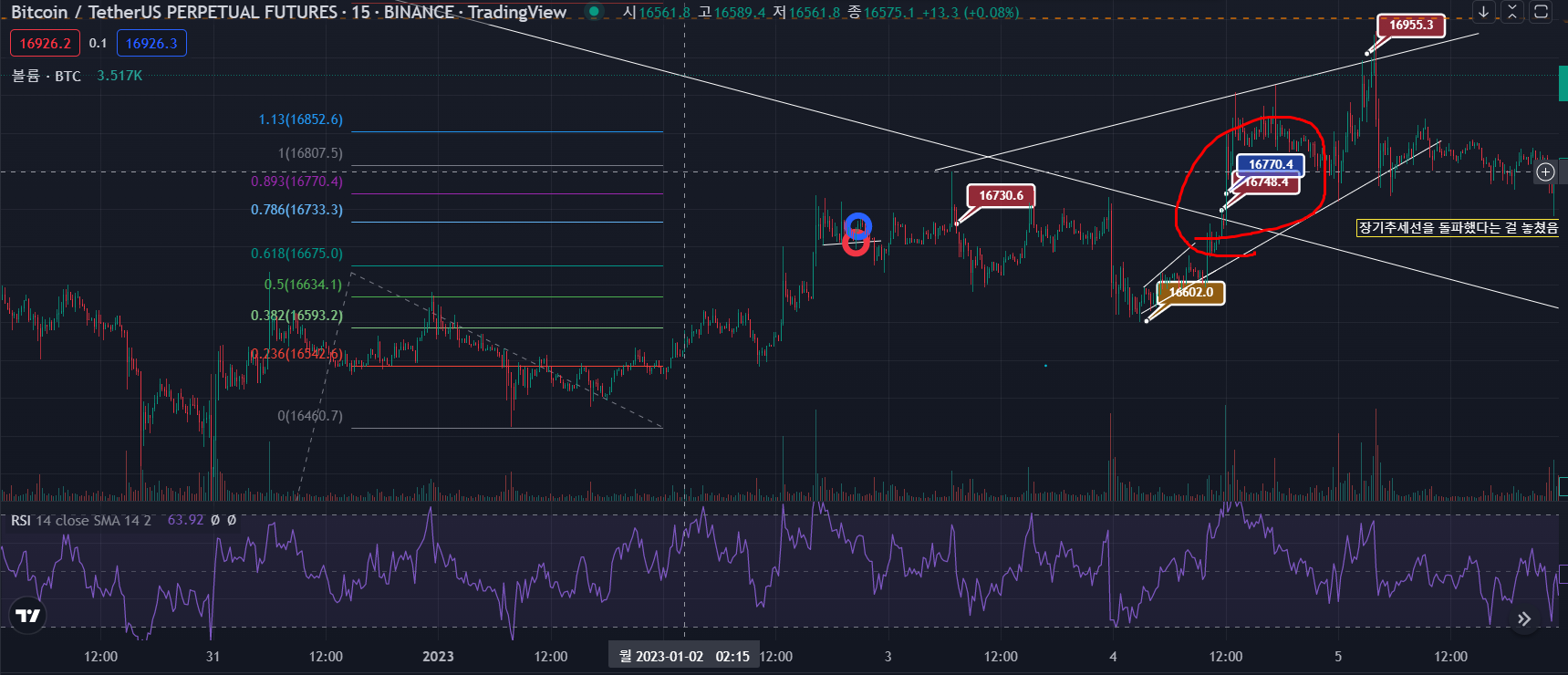Screen dimensions: 1568x675
Task: Select the 볼륨 · BTC volume indicator label
Action: coord(47,76)
